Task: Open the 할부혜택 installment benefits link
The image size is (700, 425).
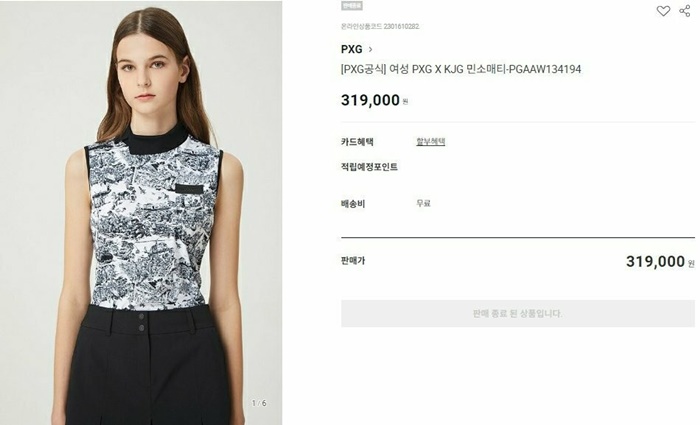Action: pos(430,142)
